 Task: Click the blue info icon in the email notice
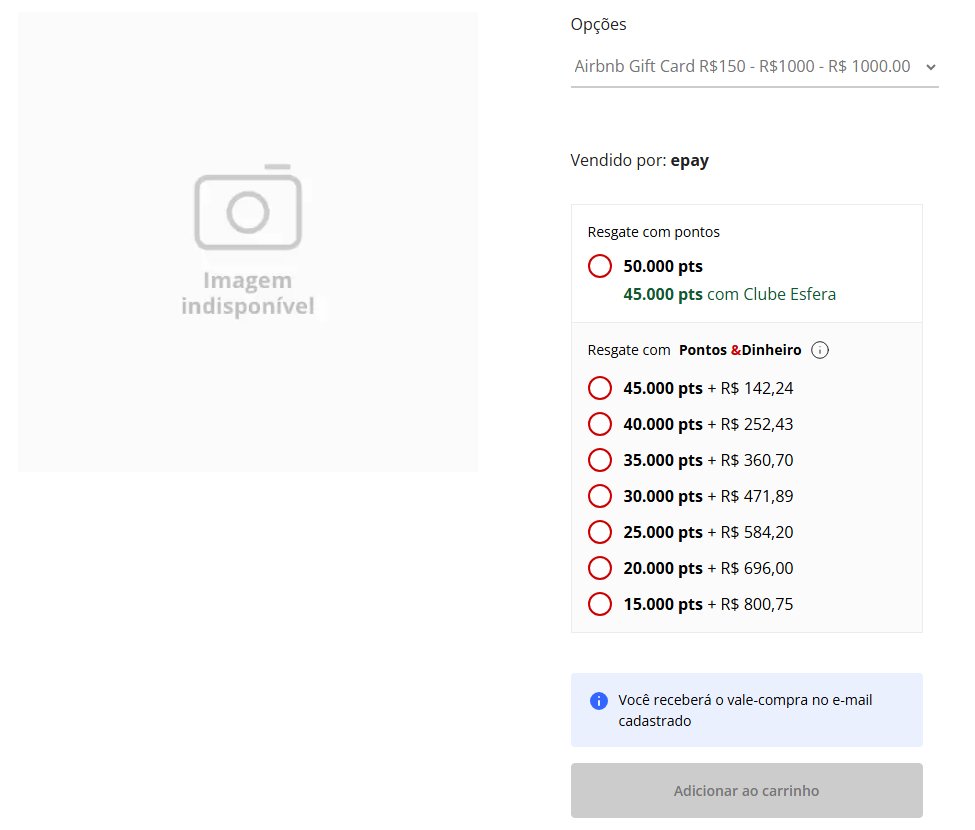pos(599,700)
